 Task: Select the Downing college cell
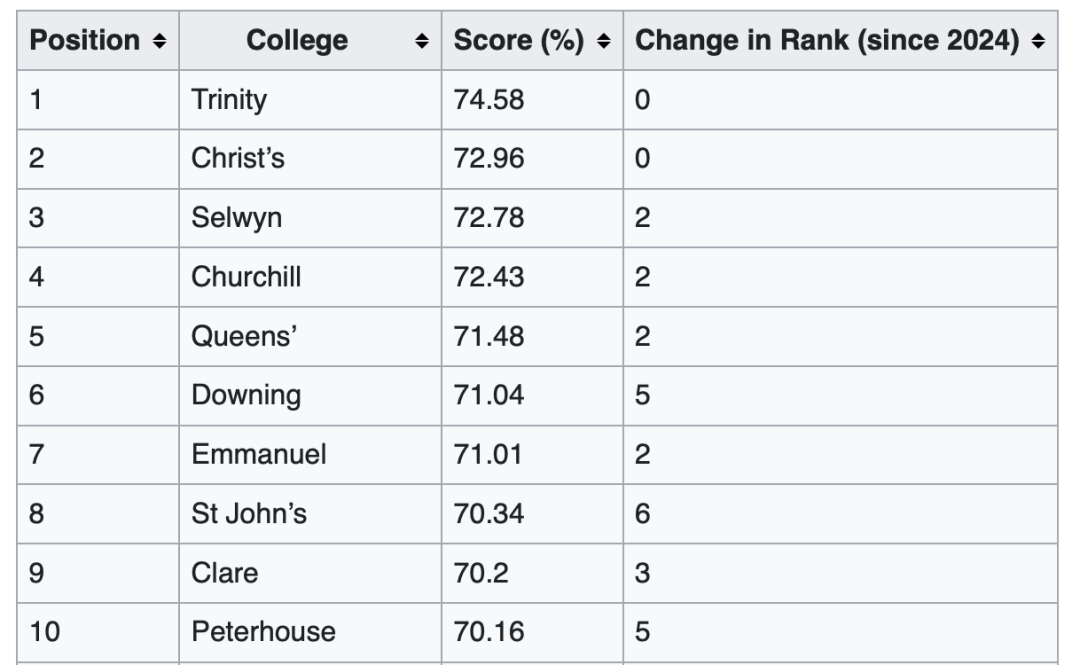246,395
